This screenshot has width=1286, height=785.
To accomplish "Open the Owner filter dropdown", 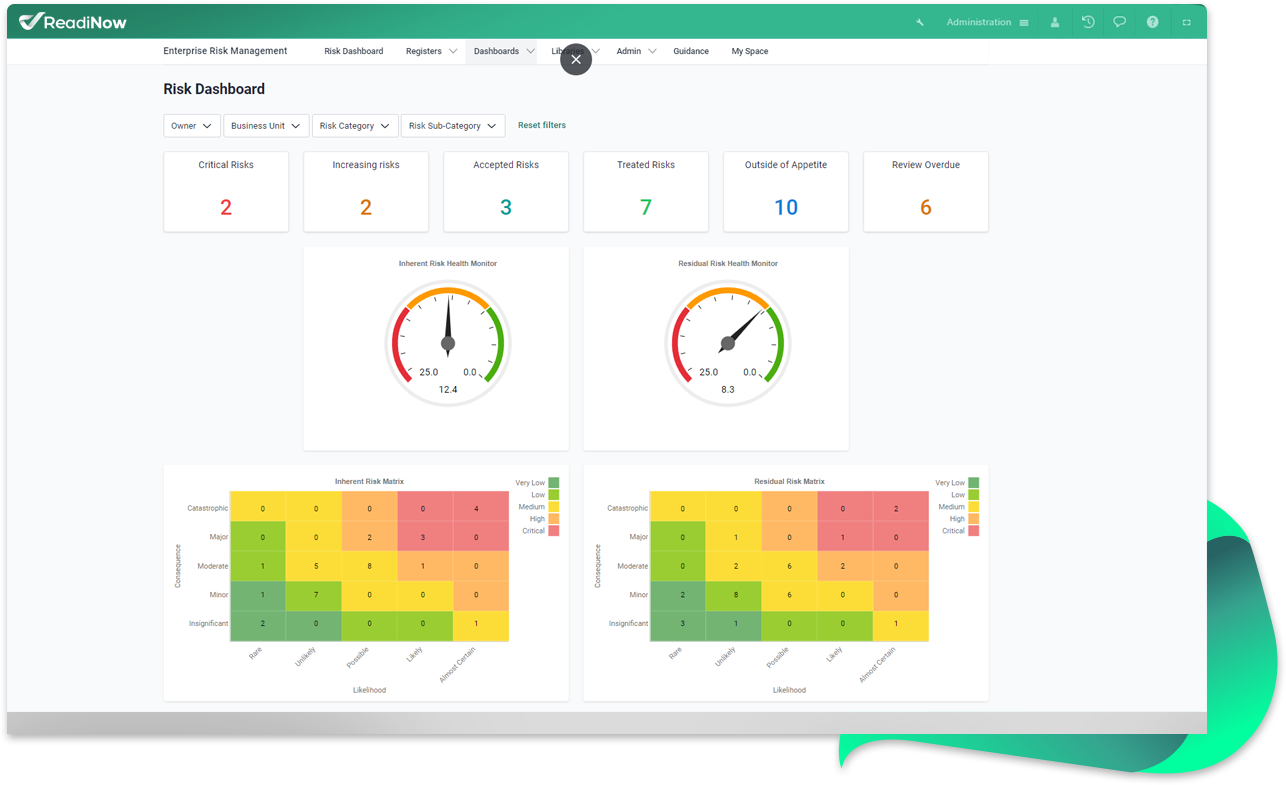I will click(x=192, y=126).
